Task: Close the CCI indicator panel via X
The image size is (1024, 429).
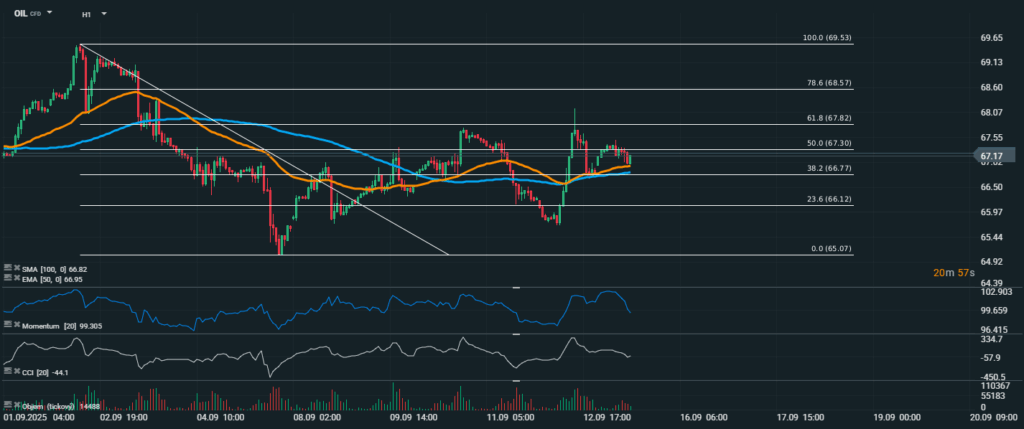Action: [x=17, y=371]
